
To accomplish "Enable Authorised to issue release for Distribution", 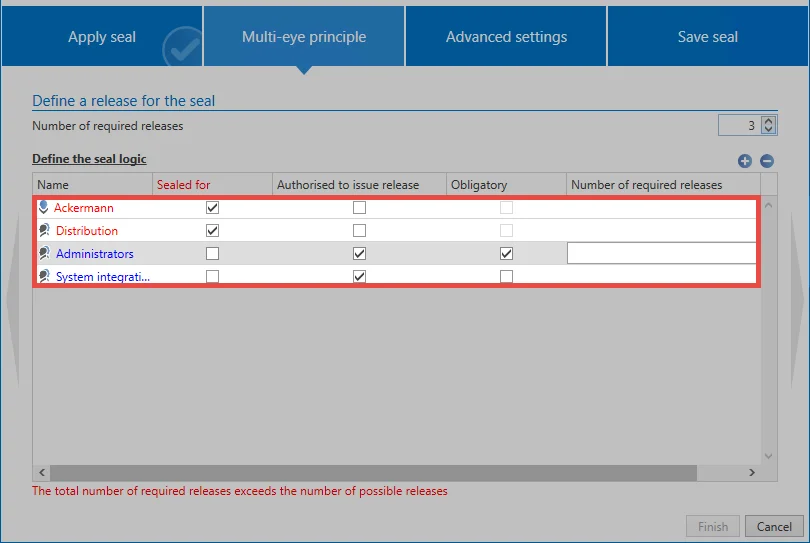I will [x=360, y=230].
